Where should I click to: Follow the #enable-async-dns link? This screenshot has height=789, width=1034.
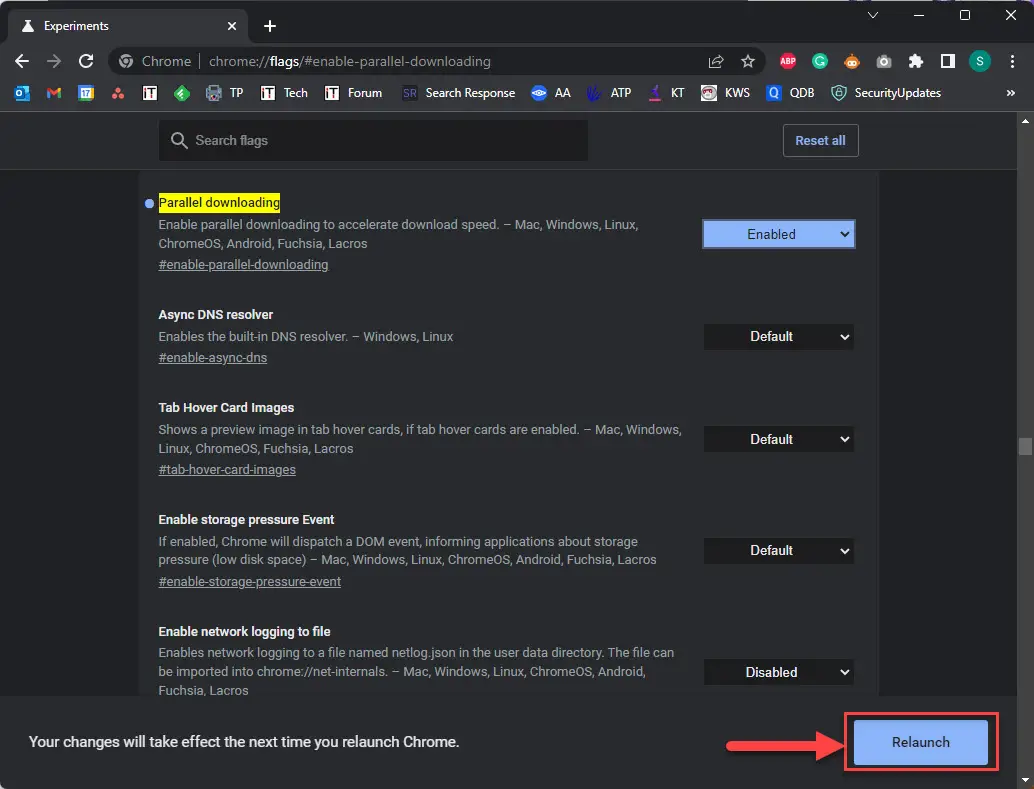coord(212,358)
